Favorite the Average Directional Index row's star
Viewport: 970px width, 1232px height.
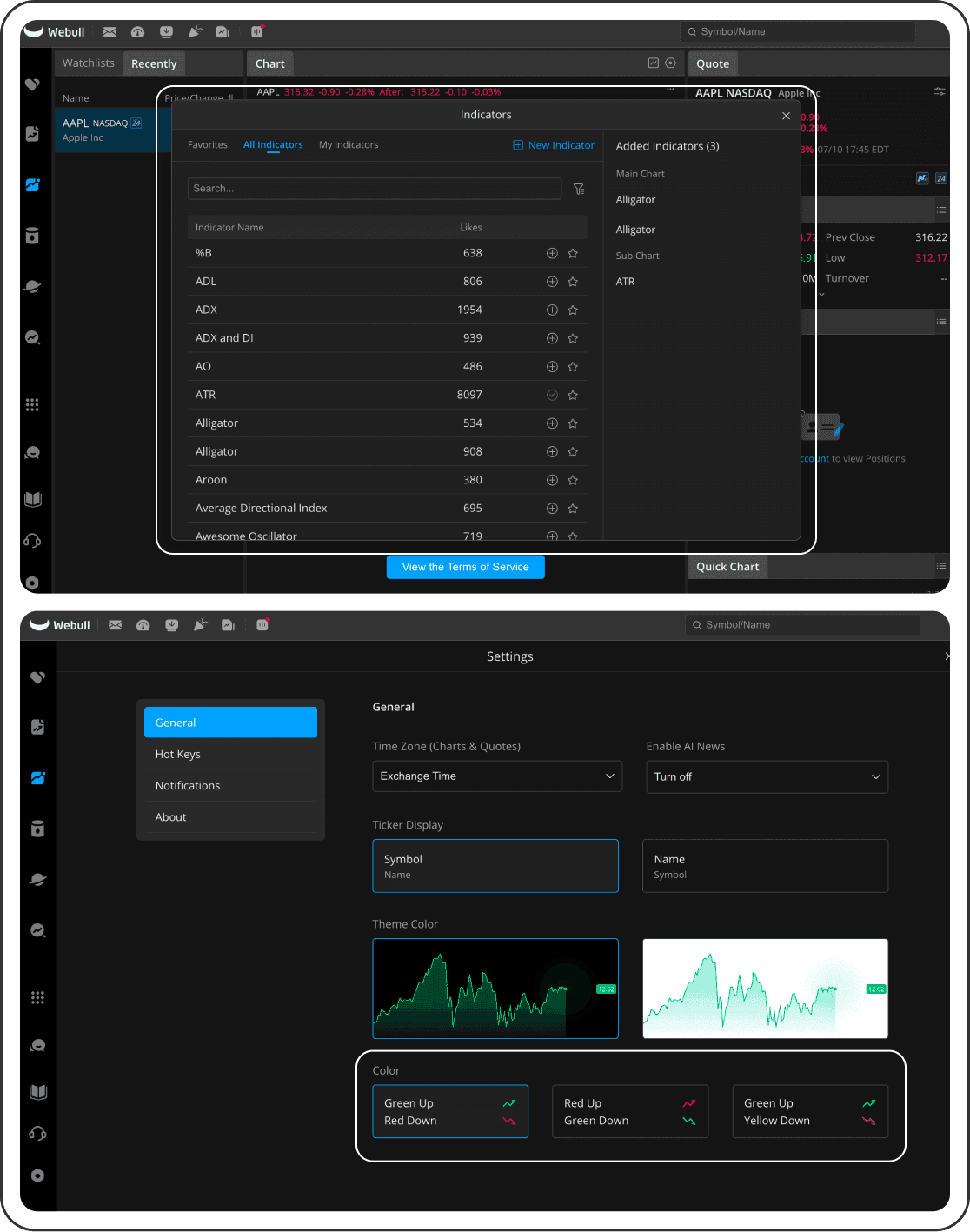(573, 509)
